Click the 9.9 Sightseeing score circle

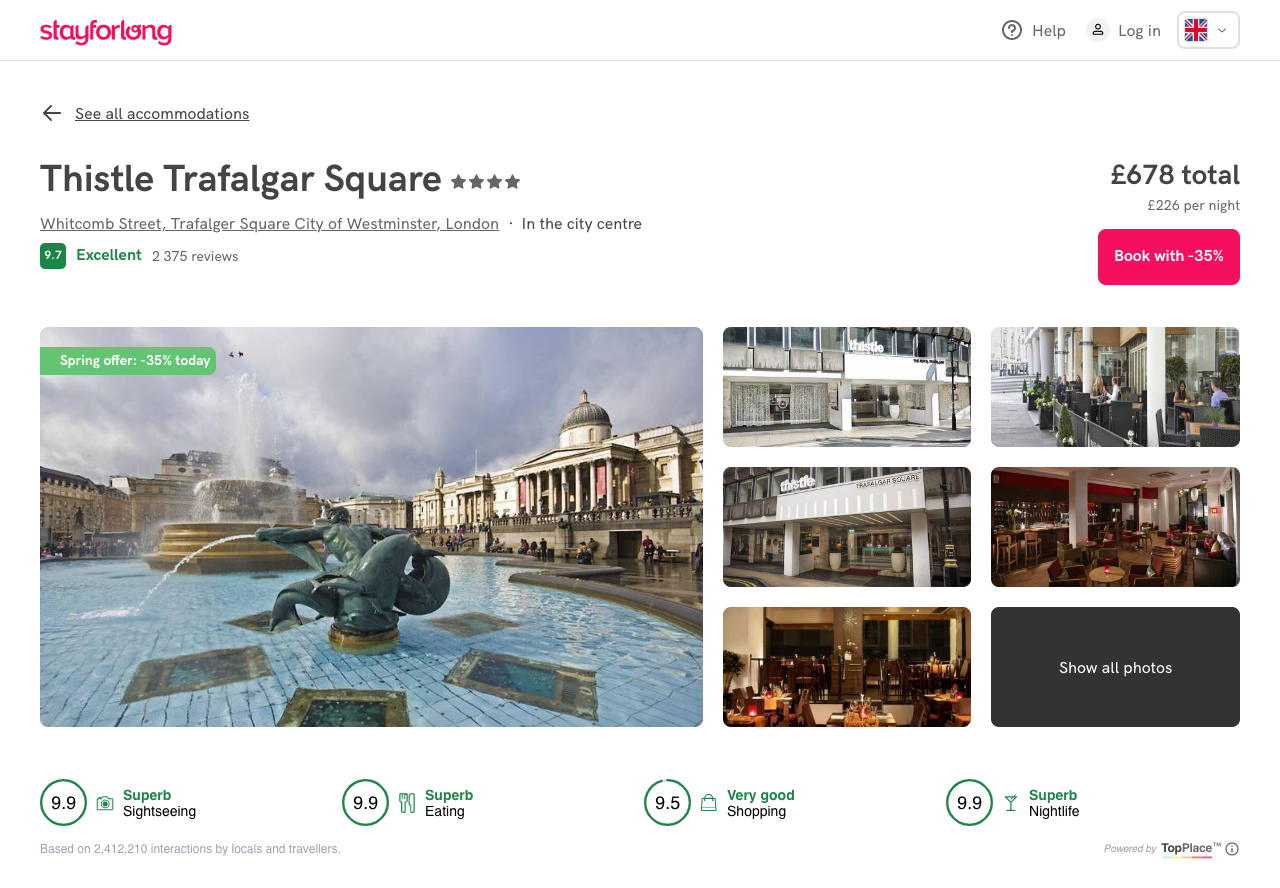coord(64,803)
